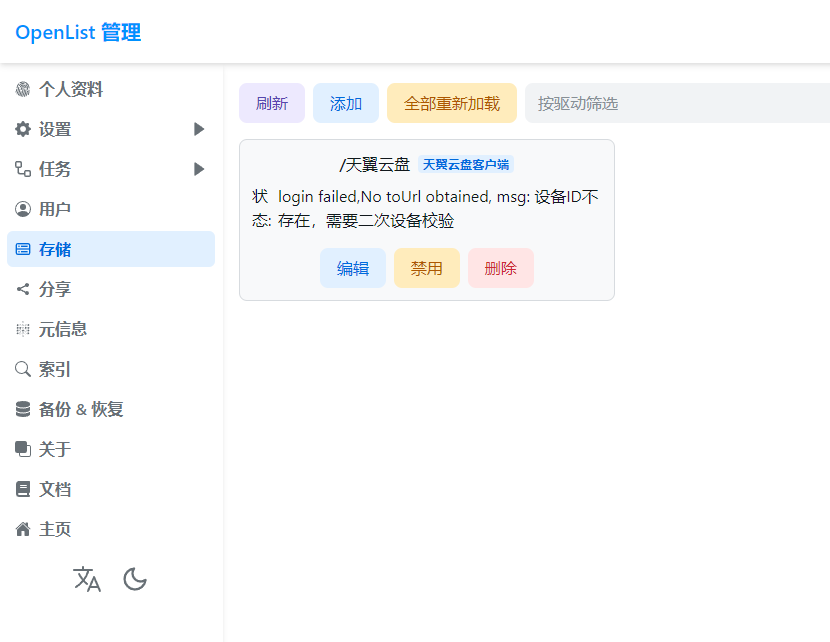Click the 刷新 refresh button
This screenshot has width=830, height=642.
click(272, 103)
